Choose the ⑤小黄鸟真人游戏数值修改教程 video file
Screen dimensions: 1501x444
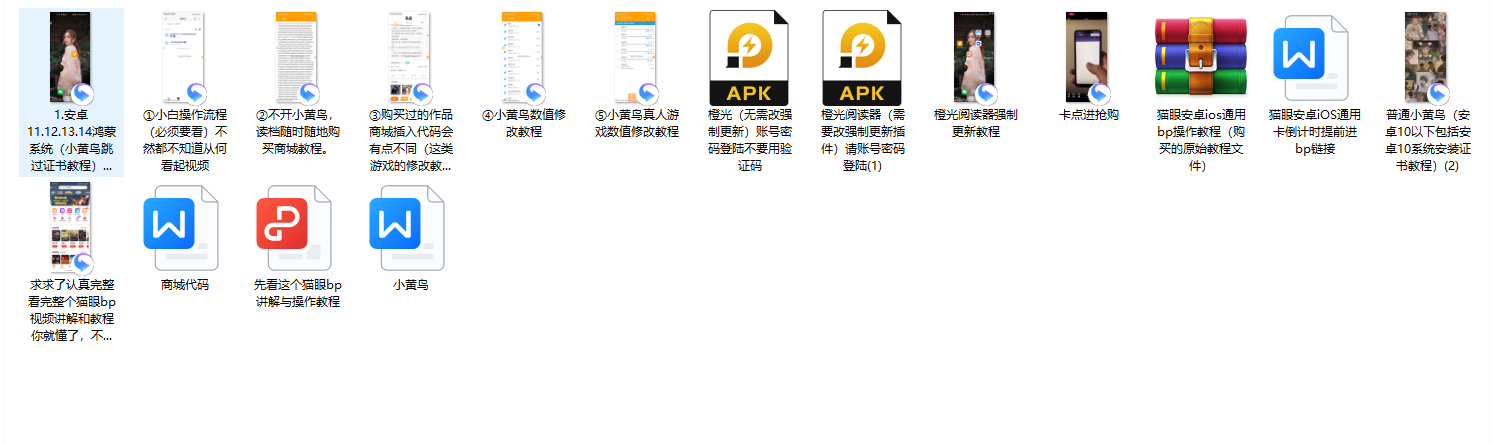coord(636,57)
